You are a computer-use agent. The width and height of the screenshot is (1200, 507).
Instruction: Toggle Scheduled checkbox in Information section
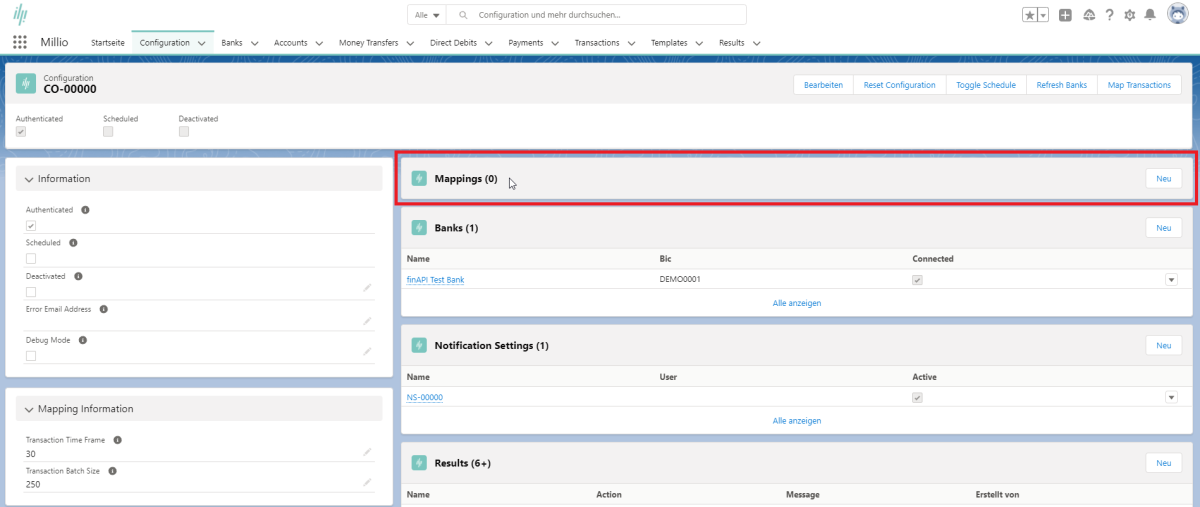[x=31, y=259]
